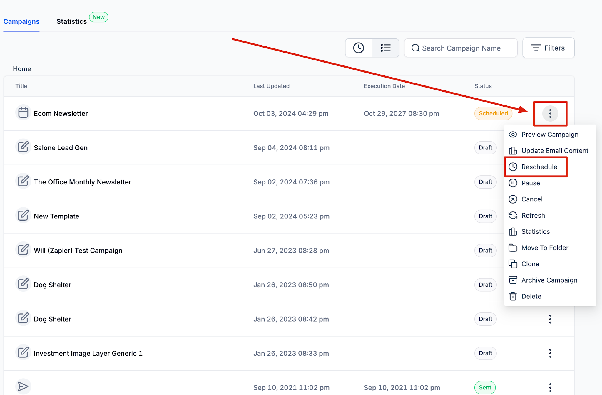Click paper plane icon in Sent campaign row
This screenshot has height=395, width=602.
[x=23, y=387]
